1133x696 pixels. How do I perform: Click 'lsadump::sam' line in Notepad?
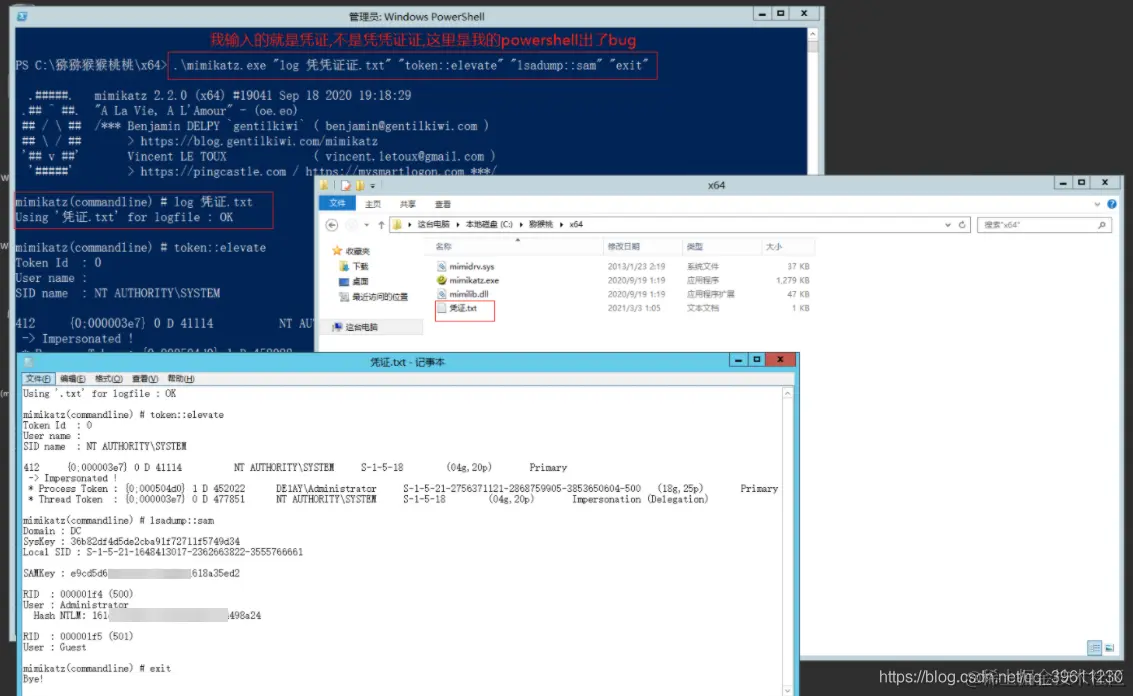point(119,520)
